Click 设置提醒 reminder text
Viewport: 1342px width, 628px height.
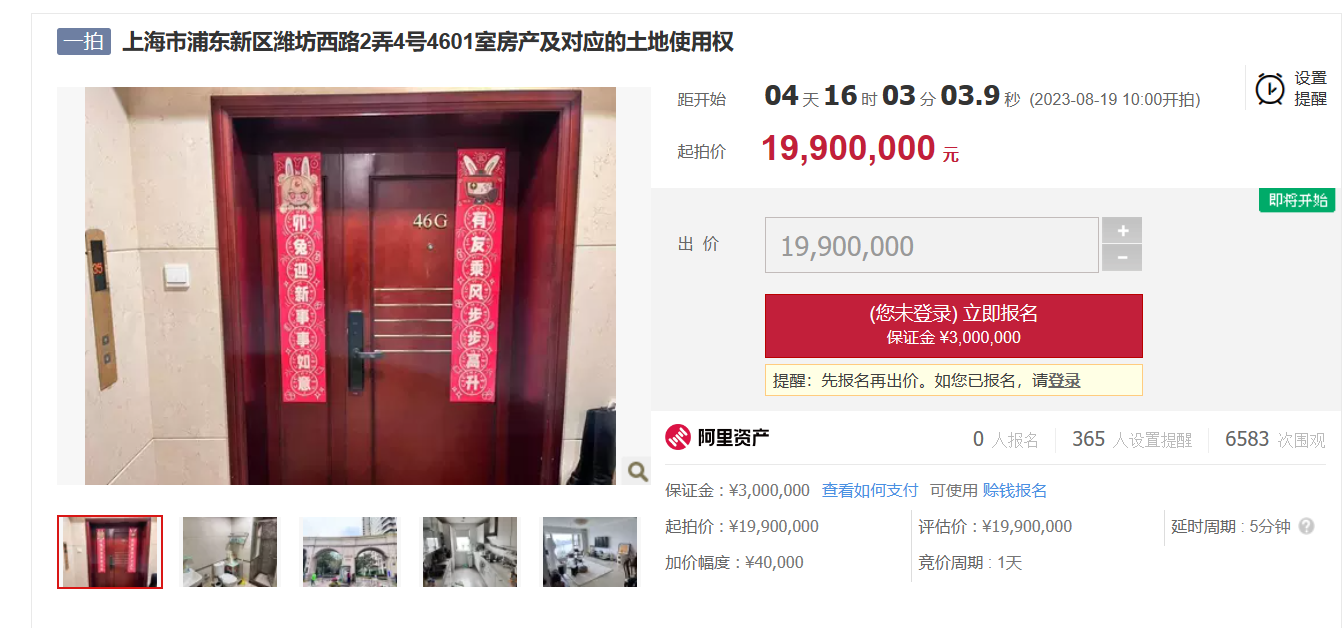point(1310,88)
